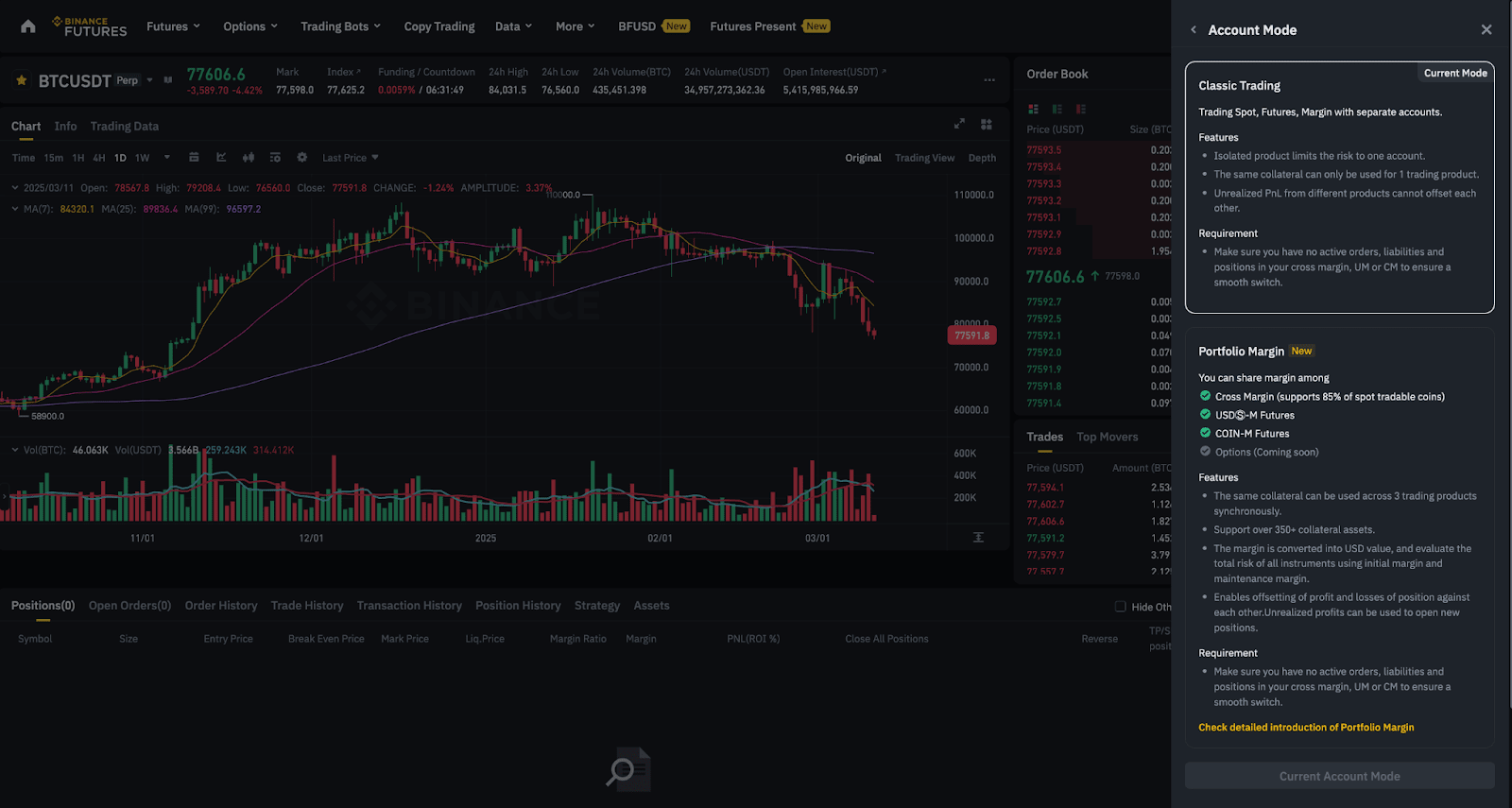Open the drawing tools icon in chart toolbar

coord(221,158)
